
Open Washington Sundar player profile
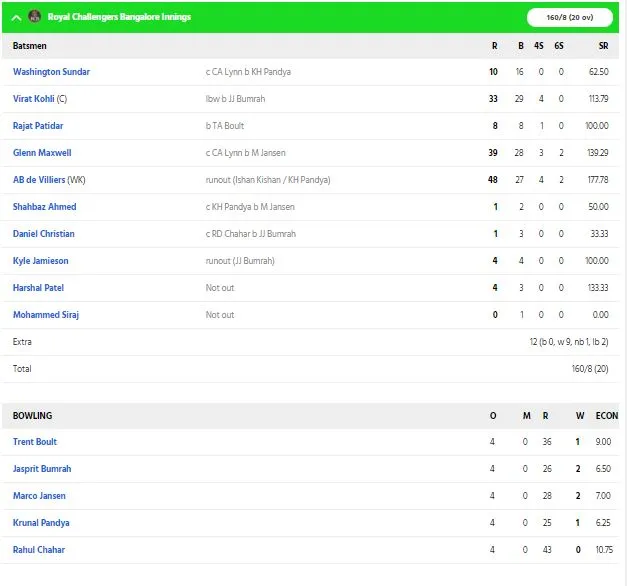pyautogui.click(x=51, y=72)
